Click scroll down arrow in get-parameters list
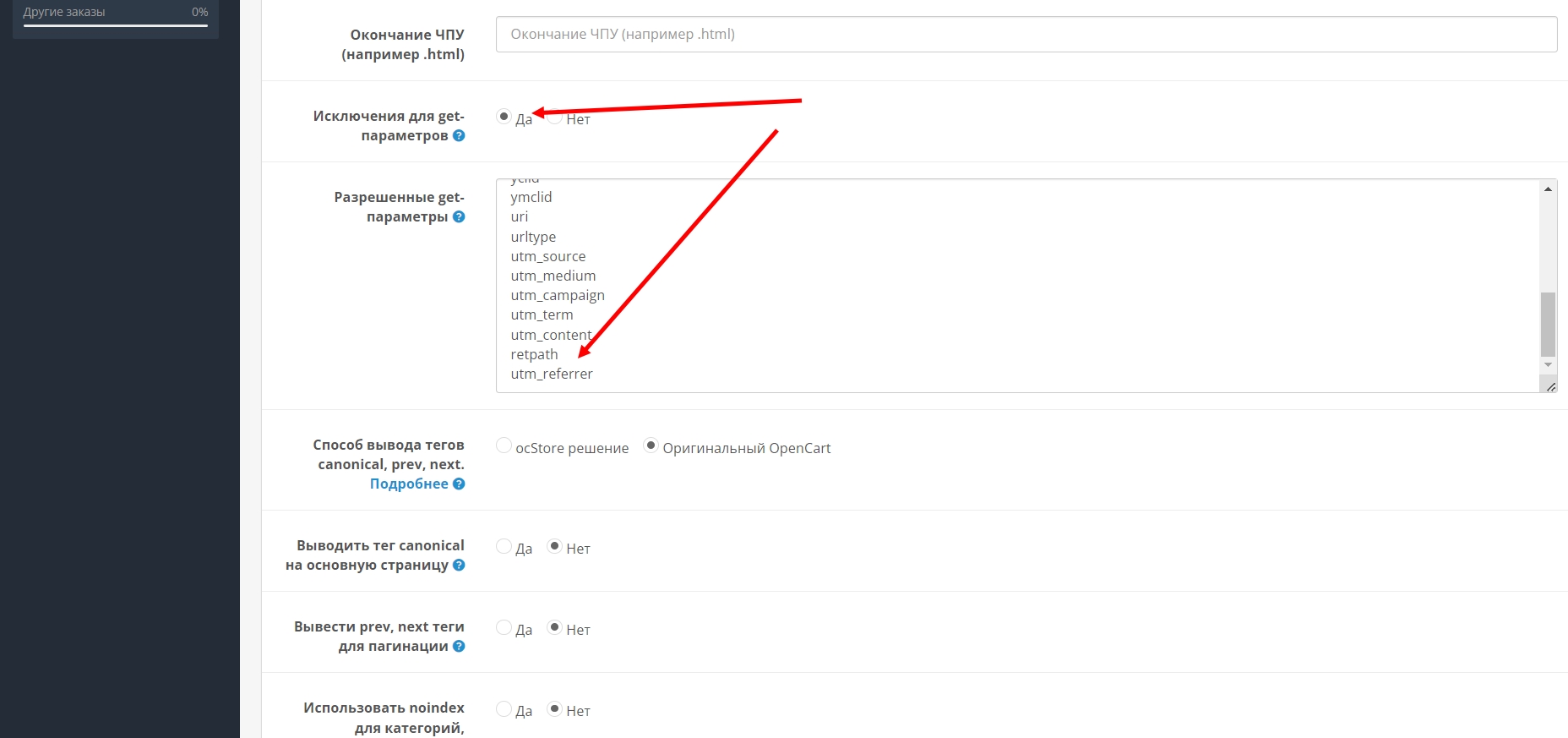Viewport: 1568px width, 738px height. (x=1548, y=365)
